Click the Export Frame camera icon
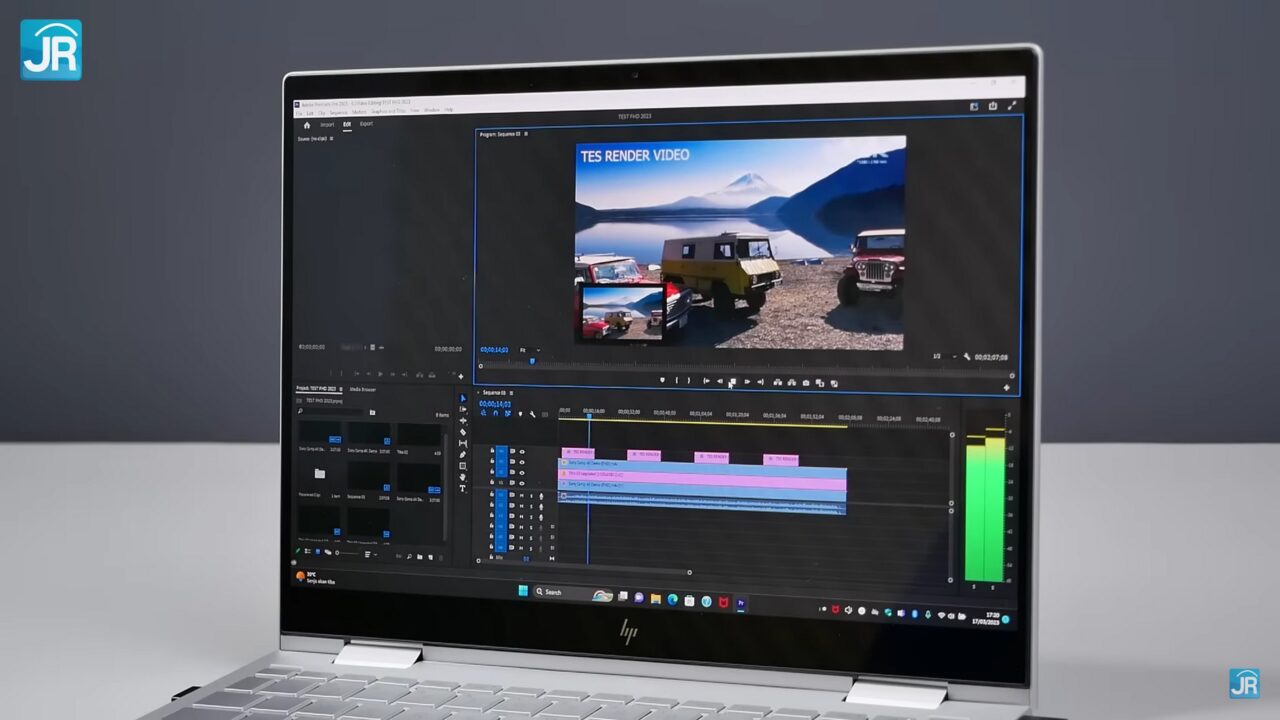1280x720 pixels. coord(806,382)
